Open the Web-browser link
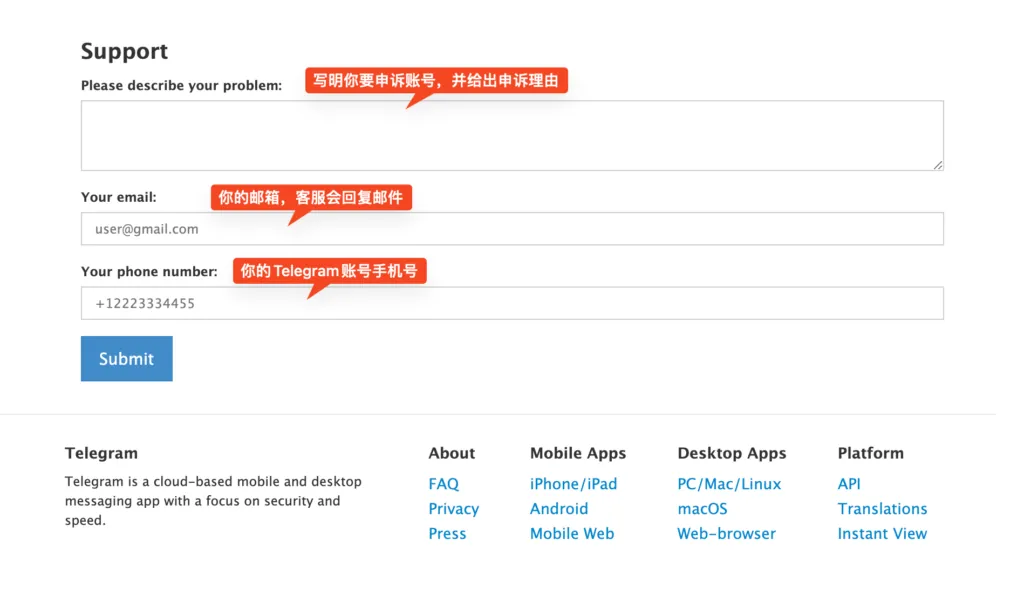This screenshot has height=615, width=1024. (x=726, y=533)
